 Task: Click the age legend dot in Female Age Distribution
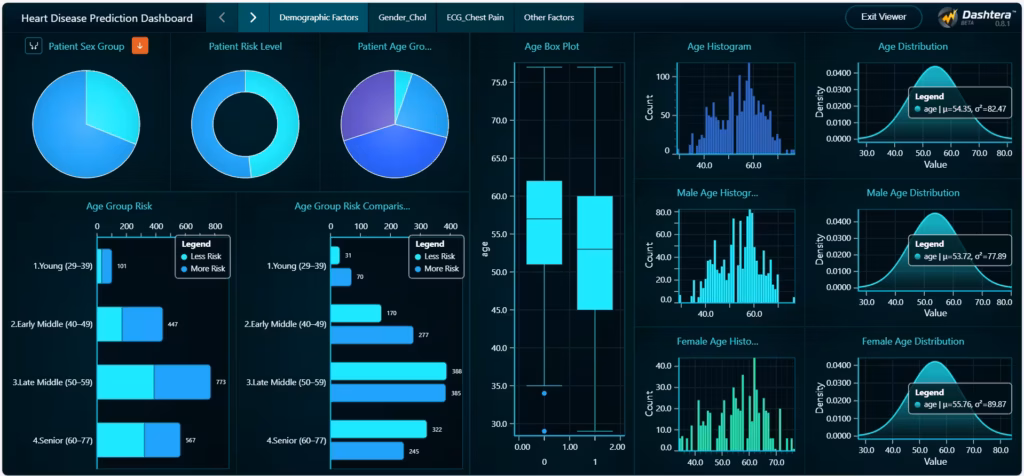917,404
